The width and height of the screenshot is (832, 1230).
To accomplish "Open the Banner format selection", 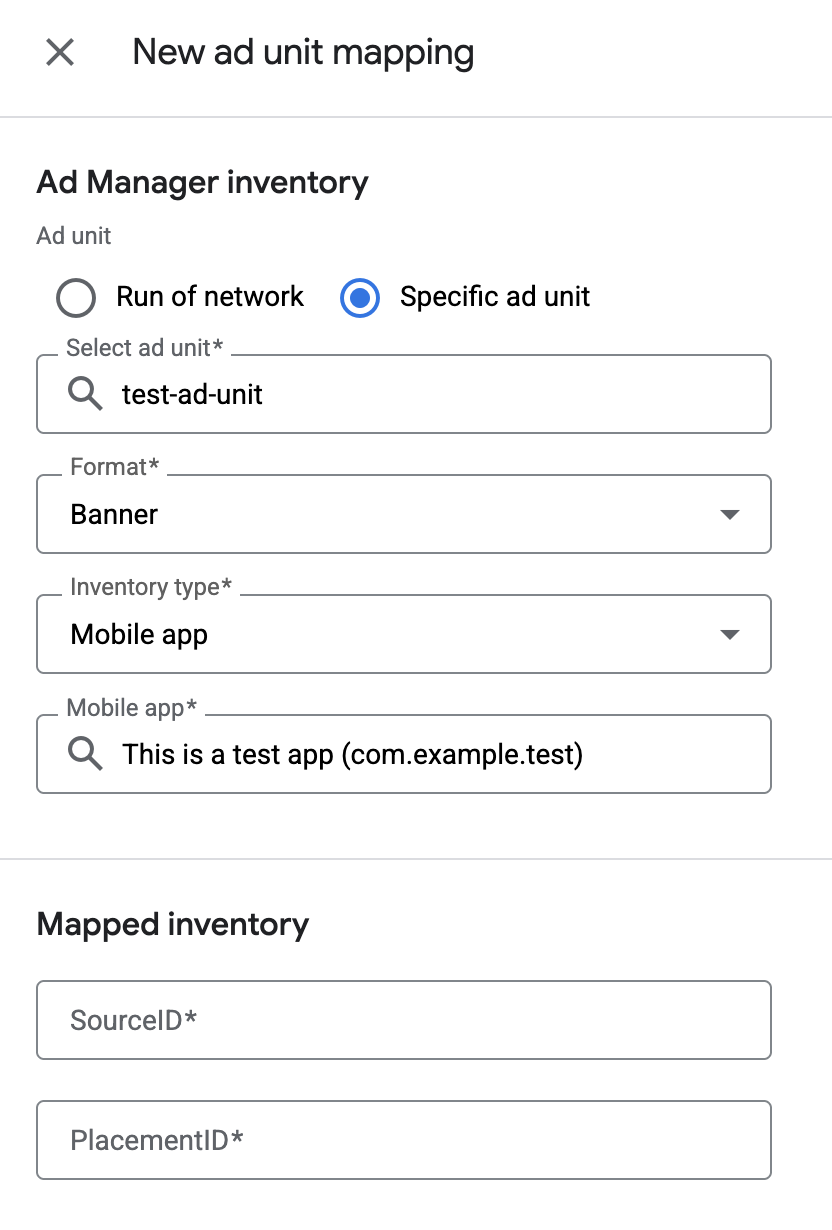I will 404,514.
